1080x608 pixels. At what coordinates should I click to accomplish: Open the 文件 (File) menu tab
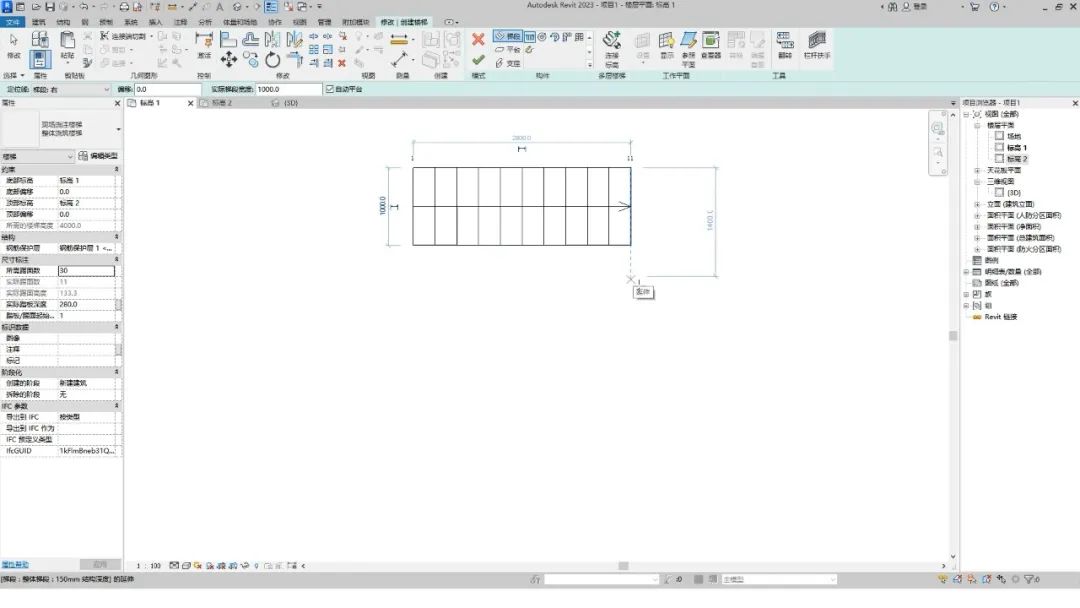(x=13, y=21)
